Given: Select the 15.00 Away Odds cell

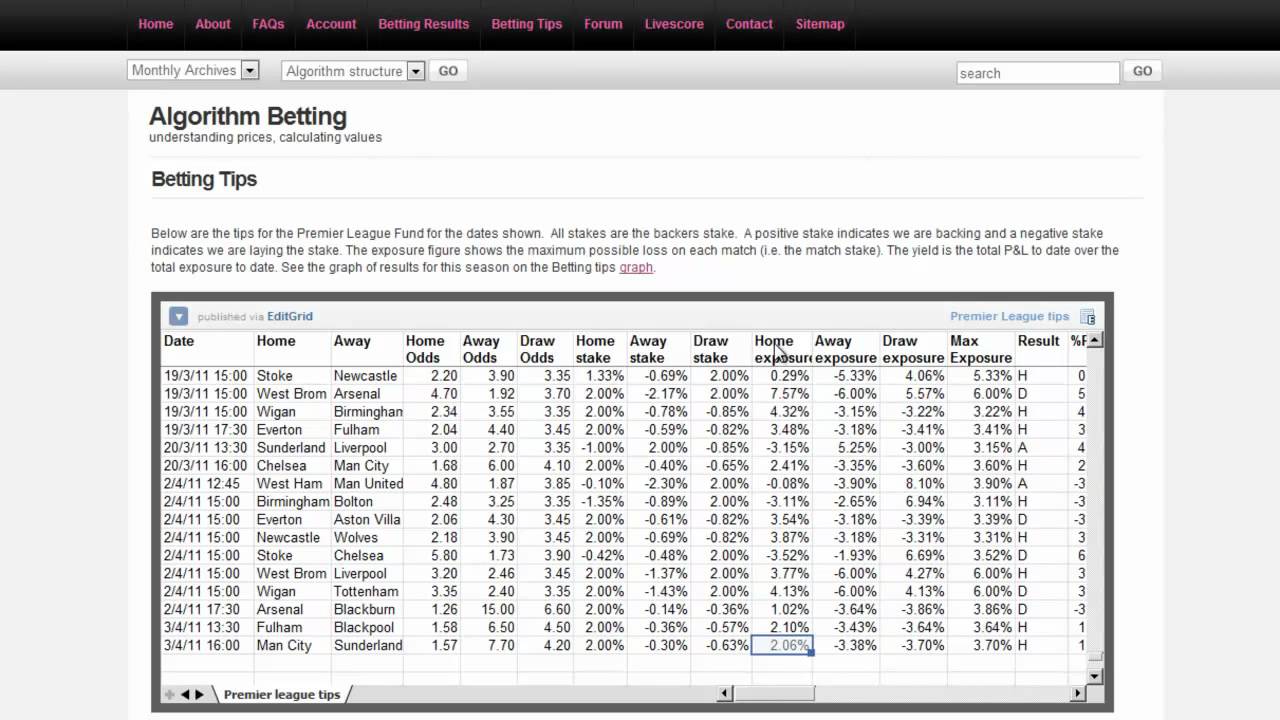Looking at the screenshot, I should [489, 609].
